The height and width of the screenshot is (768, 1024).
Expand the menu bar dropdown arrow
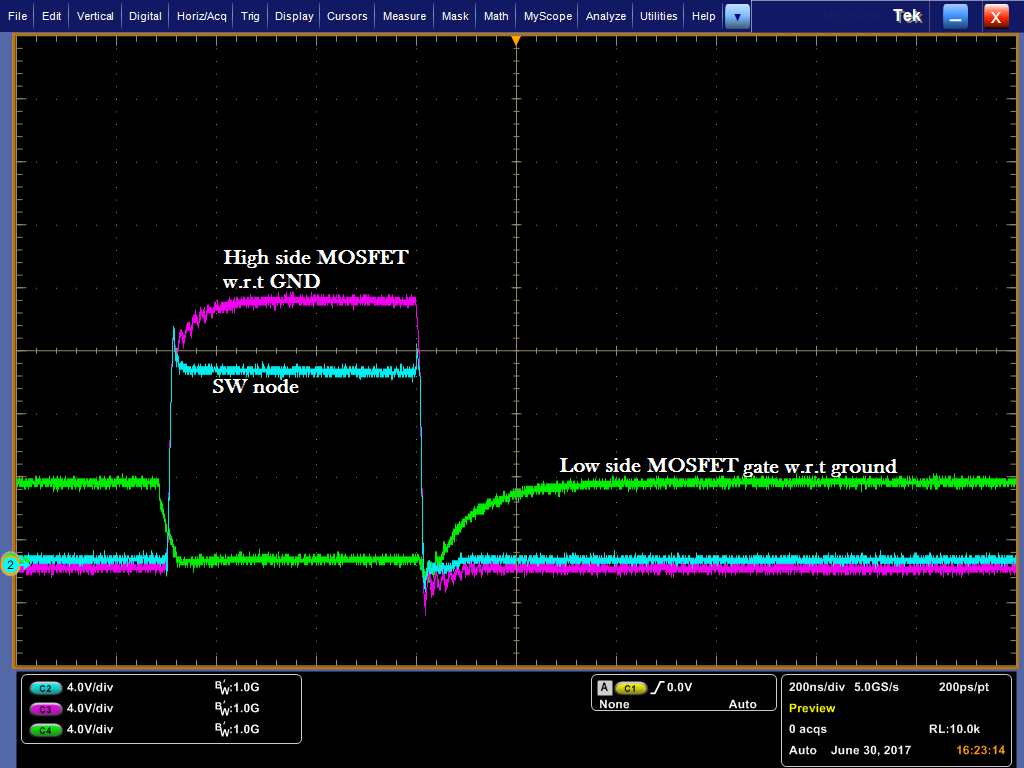coord(737,17)
